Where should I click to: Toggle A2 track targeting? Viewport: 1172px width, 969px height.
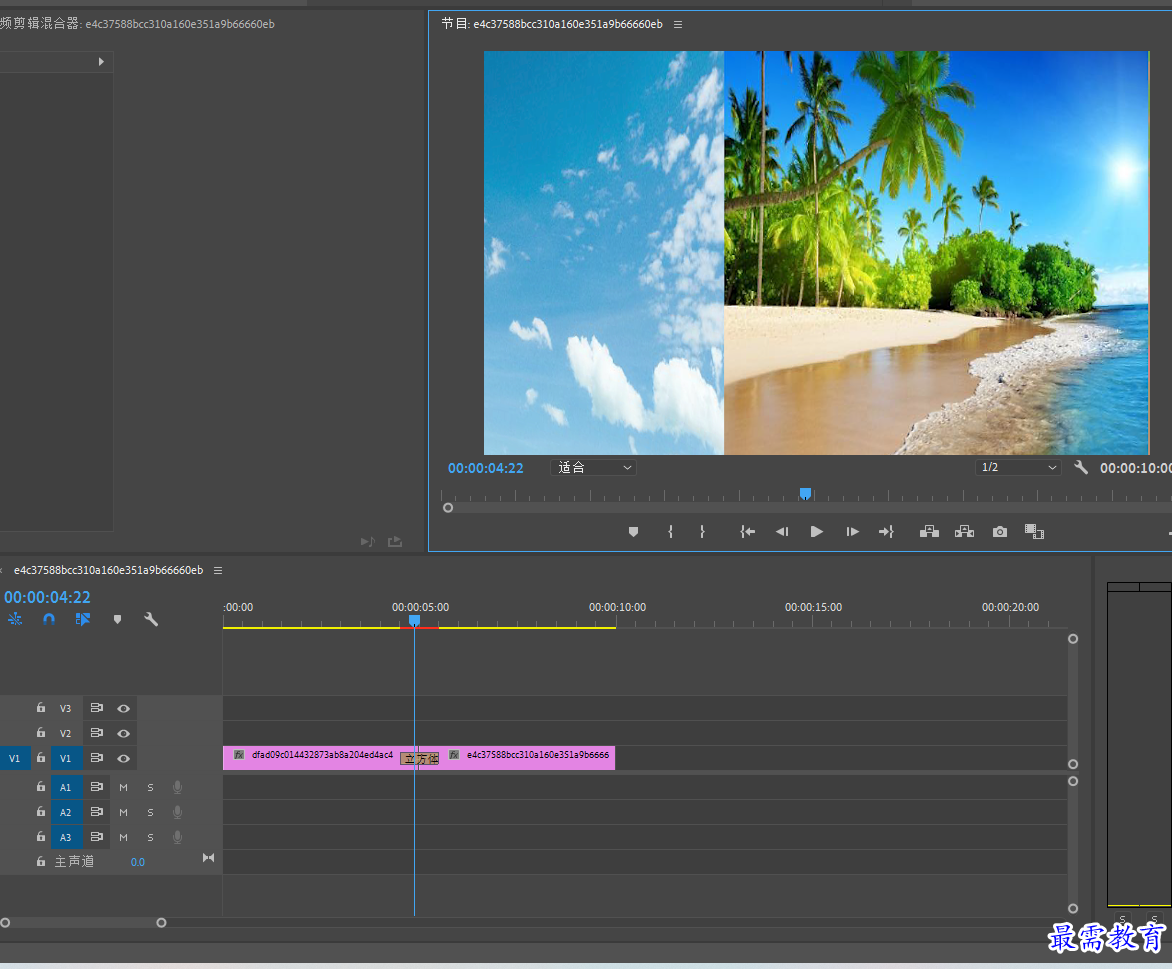66,812
